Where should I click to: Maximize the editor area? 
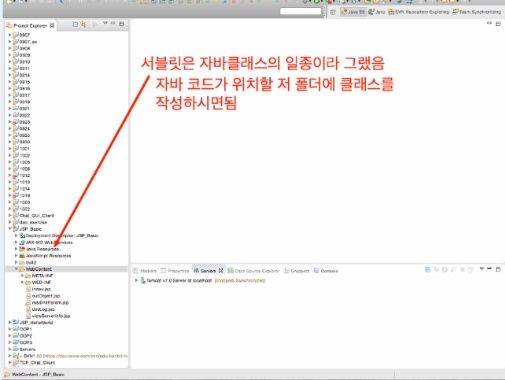coord(498,24)
